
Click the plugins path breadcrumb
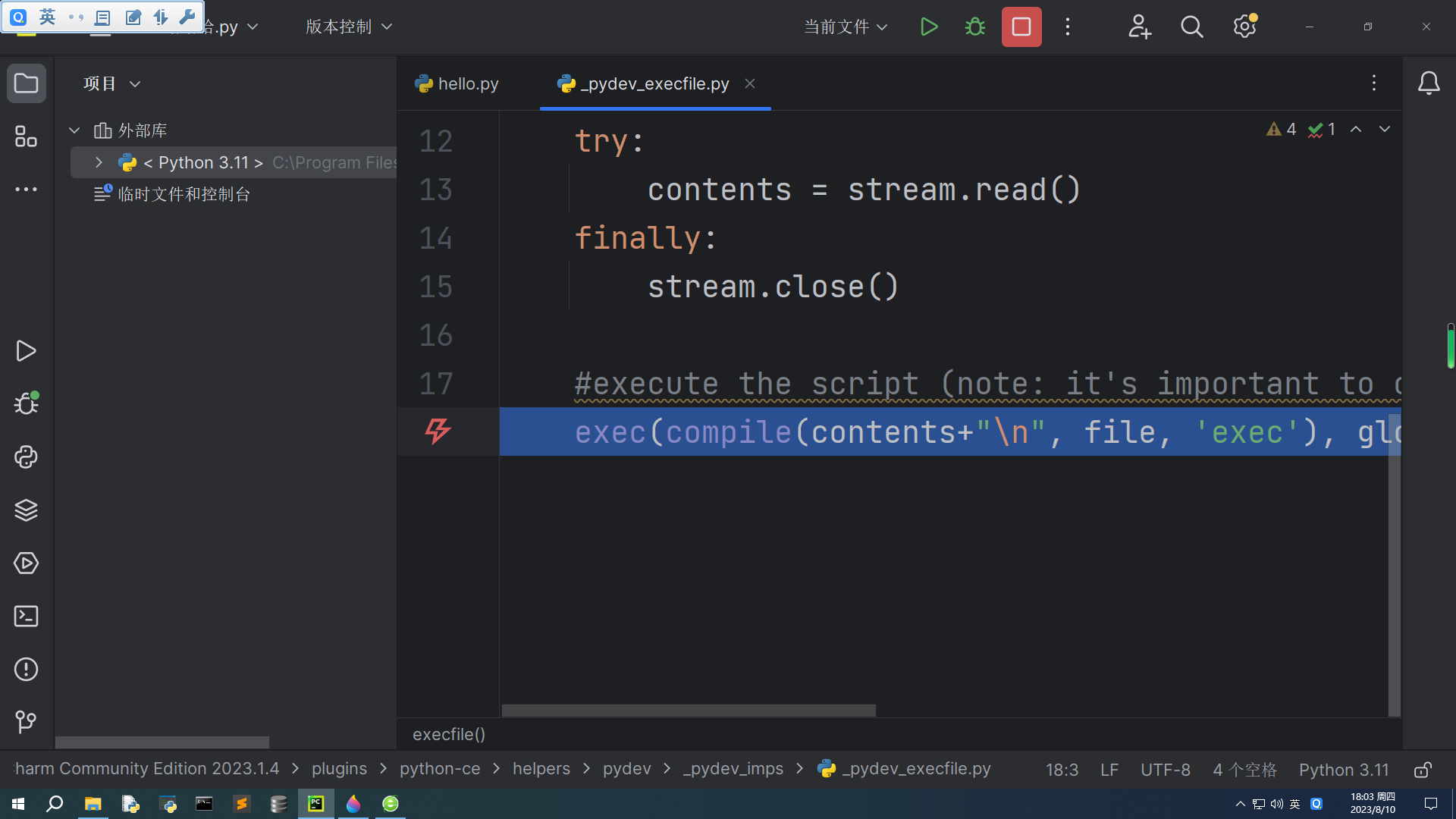pos(339,769)
